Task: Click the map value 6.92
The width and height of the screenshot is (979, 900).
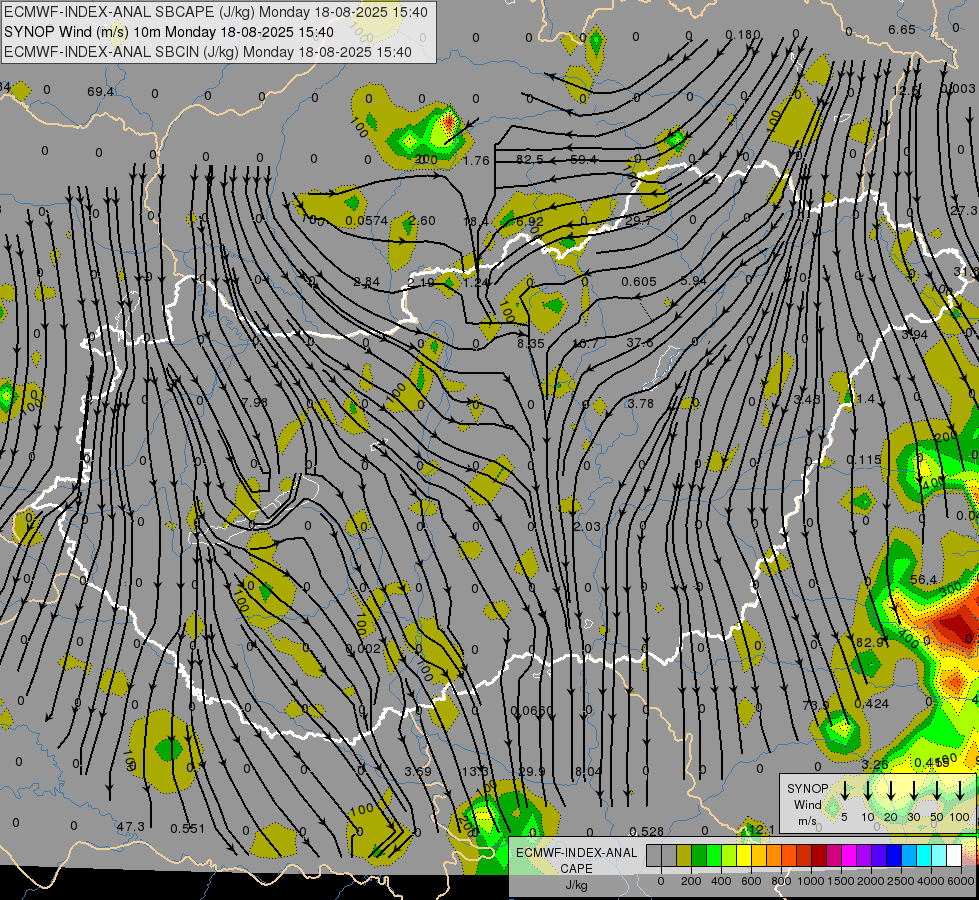Action: [530, 221]
